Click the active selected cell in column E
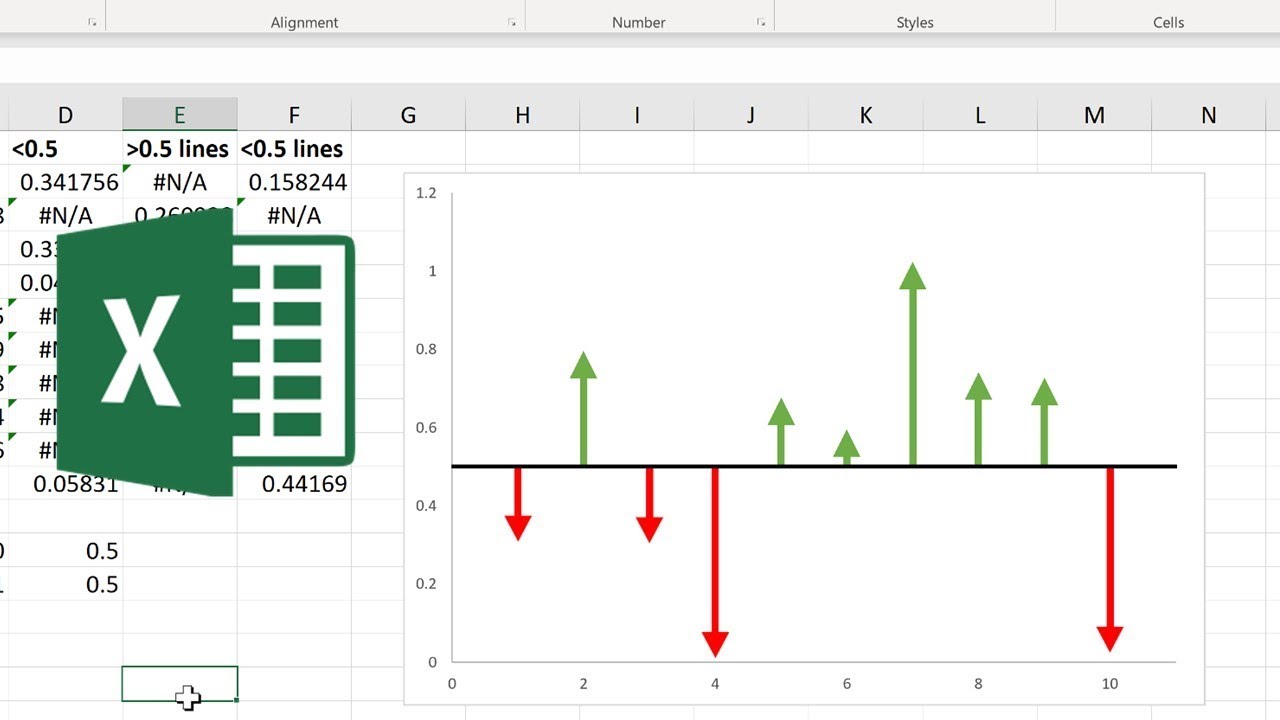Viewport: 1280px width, 720px height. [180, 684]
